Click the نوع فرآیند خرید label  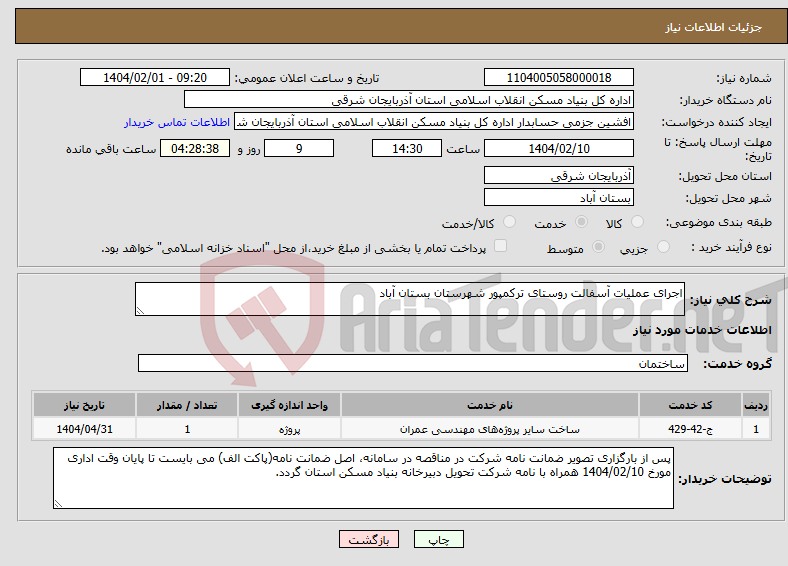point(731,247)
